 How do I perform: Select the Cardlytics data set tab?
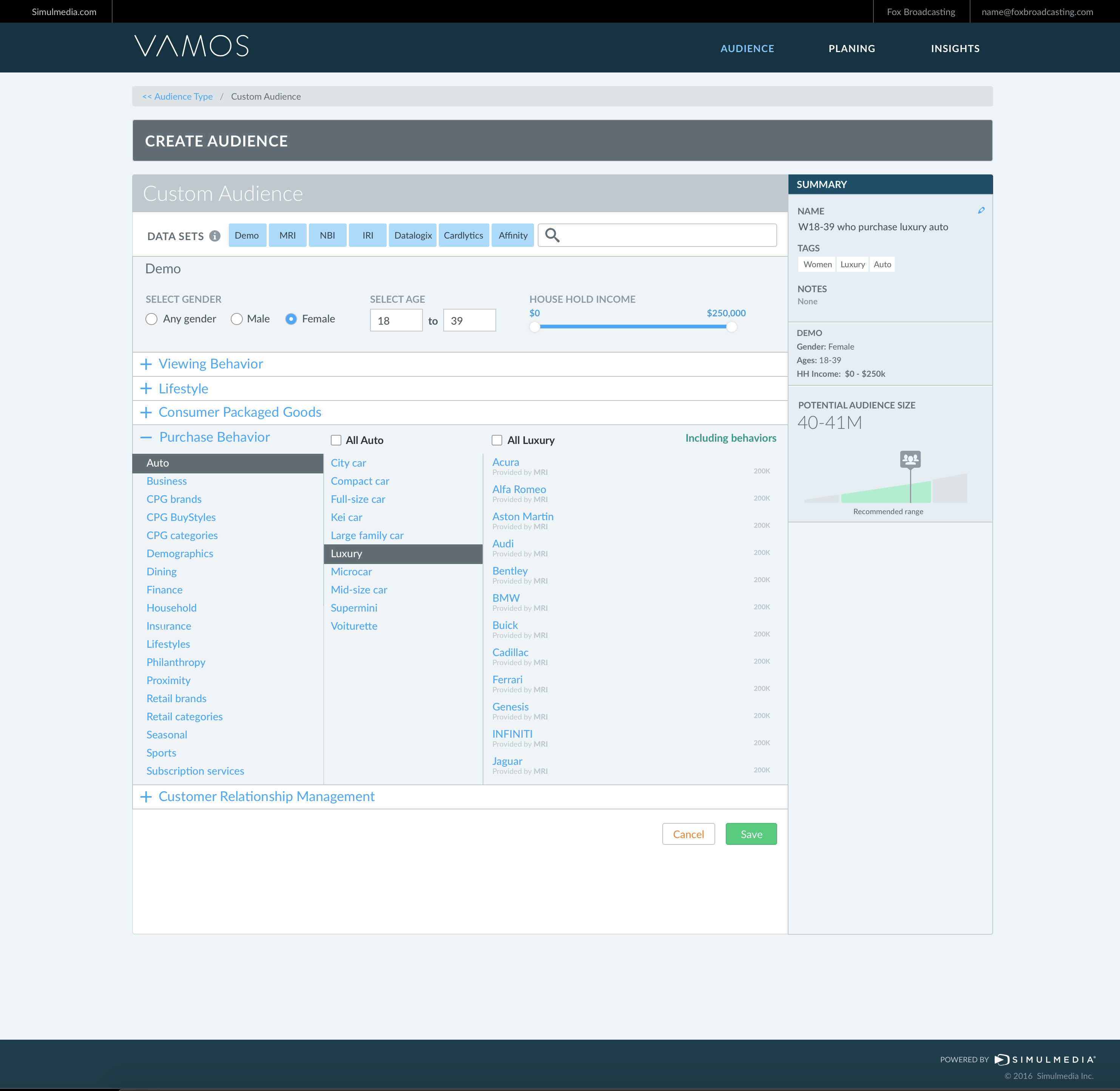pyautogui.click(x=464, y=236)
